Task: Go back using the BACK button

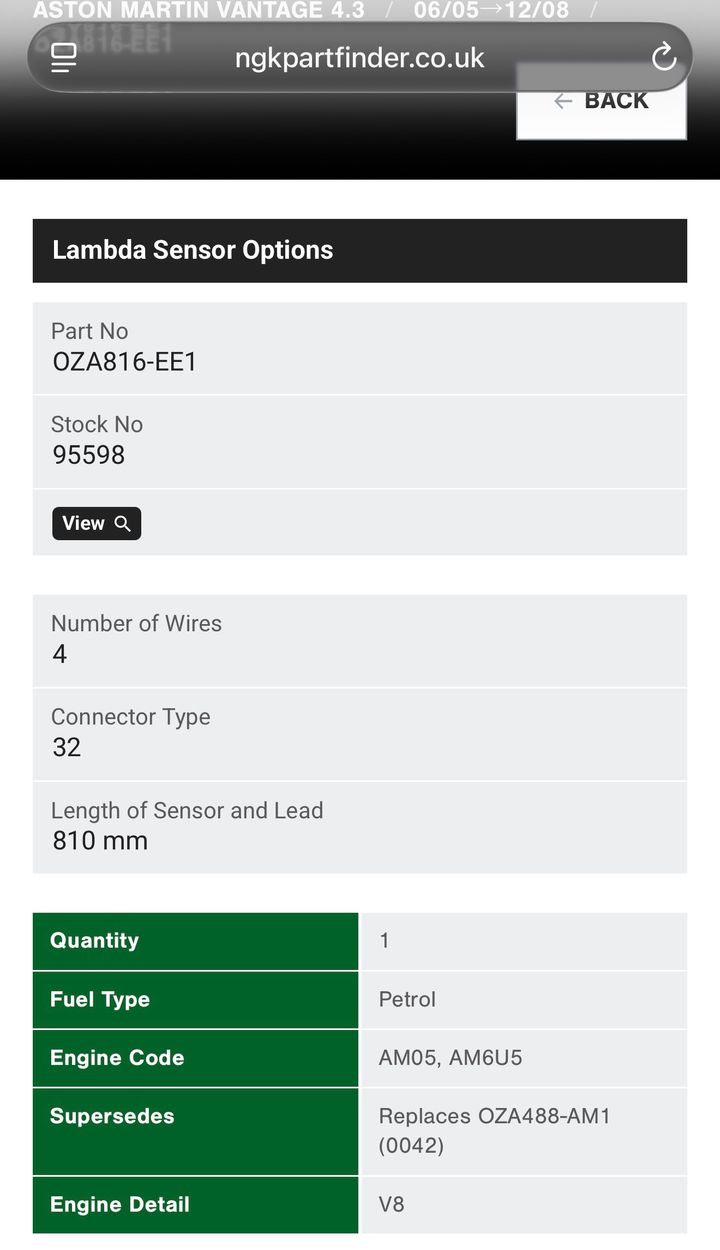Action: [x=601, y=101]
